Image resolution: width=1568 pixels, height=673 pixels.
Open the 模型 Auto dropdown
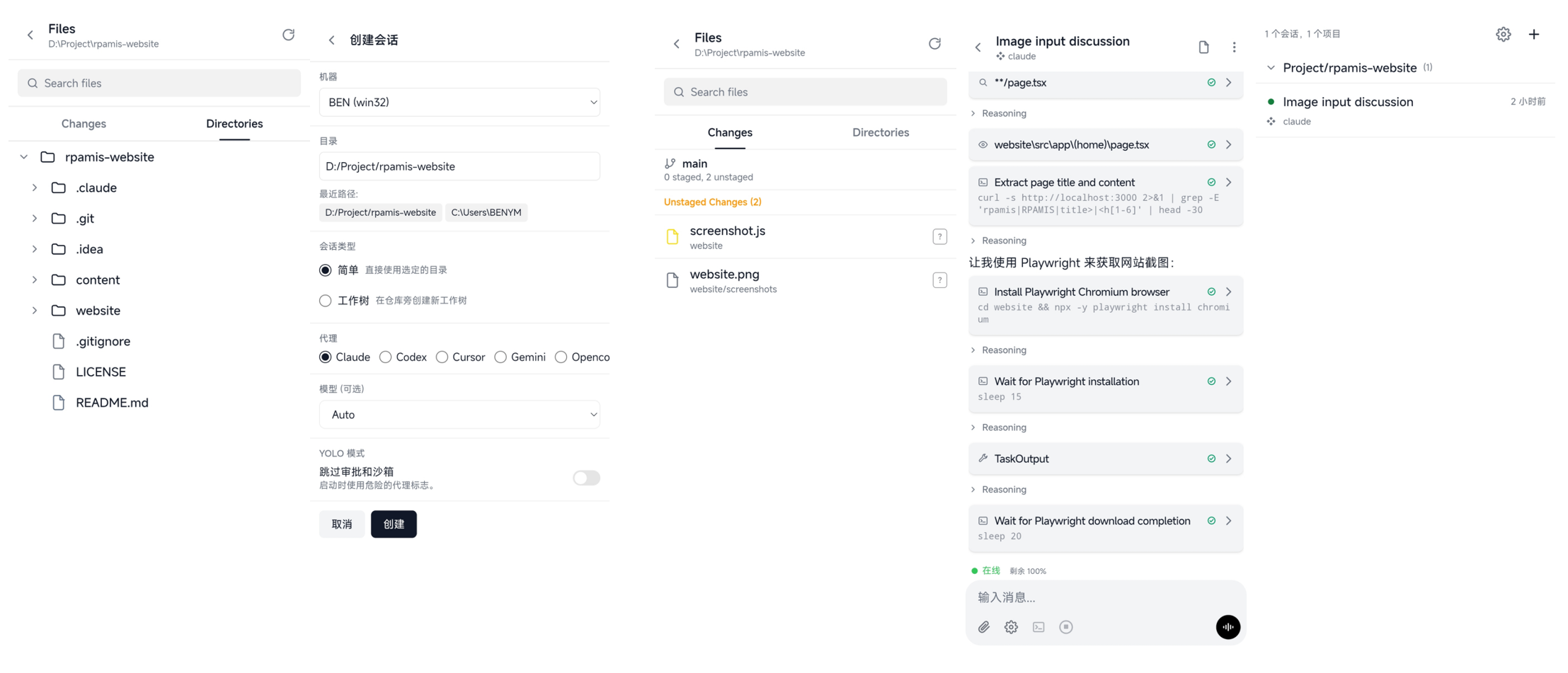[459, 415]
